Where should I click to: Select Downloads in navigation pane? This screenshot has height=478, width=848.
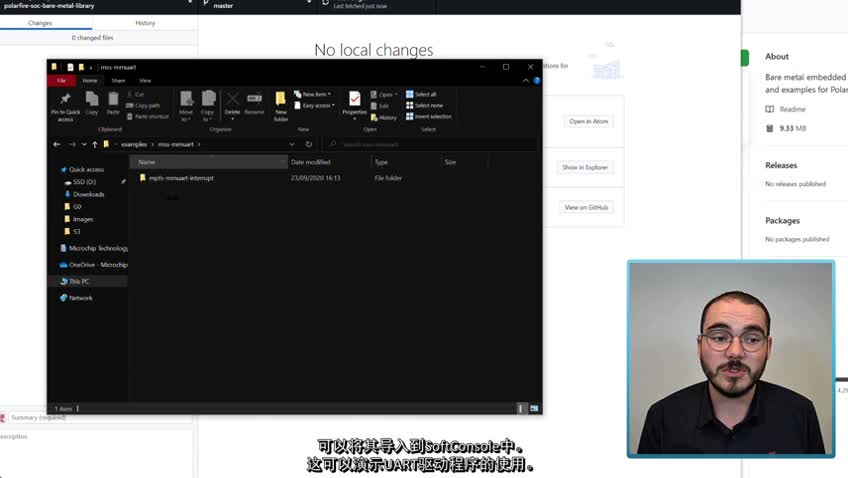(88, 194)
